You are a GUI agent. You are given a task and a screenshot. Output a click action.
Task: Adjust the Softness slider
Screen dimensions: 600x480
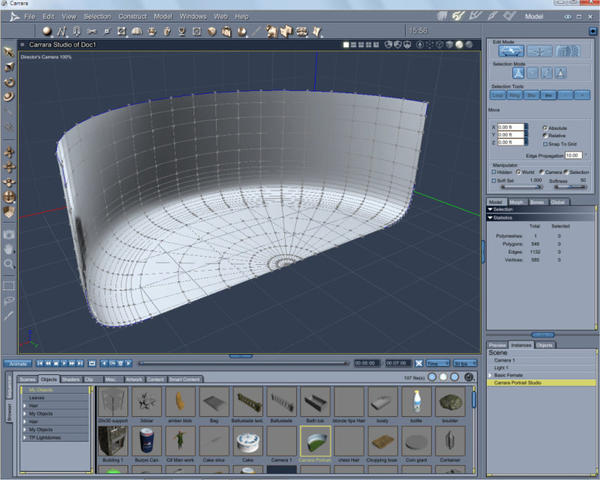click(570, 187)
